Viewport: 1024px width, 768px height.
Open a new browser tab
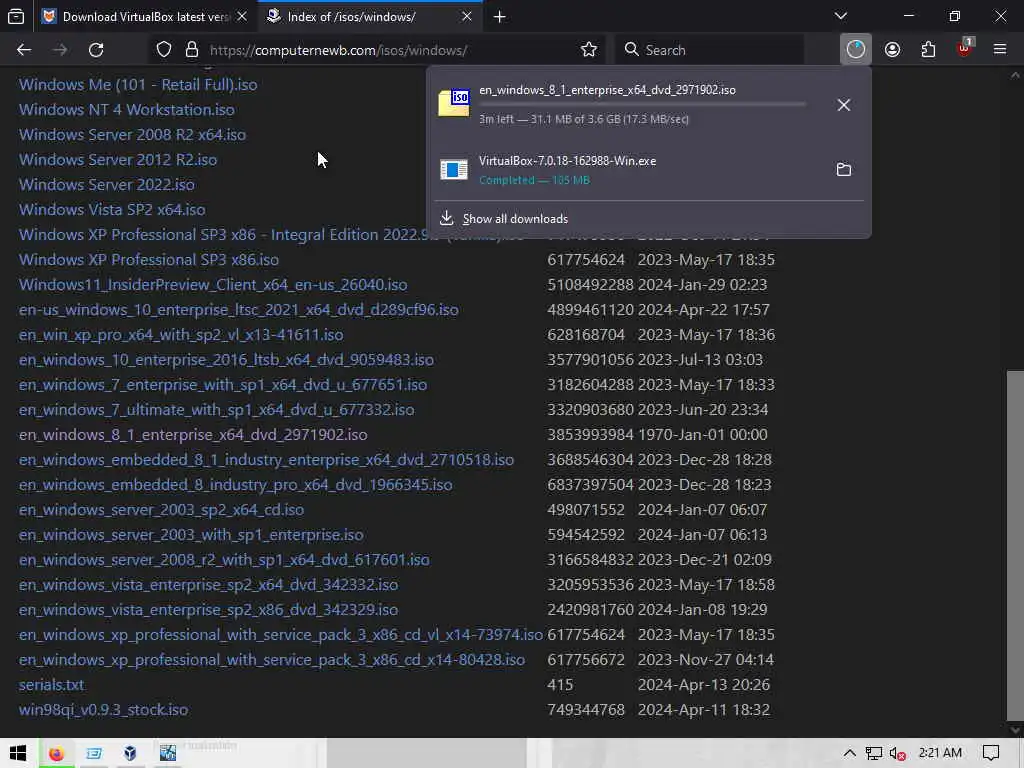500,17
